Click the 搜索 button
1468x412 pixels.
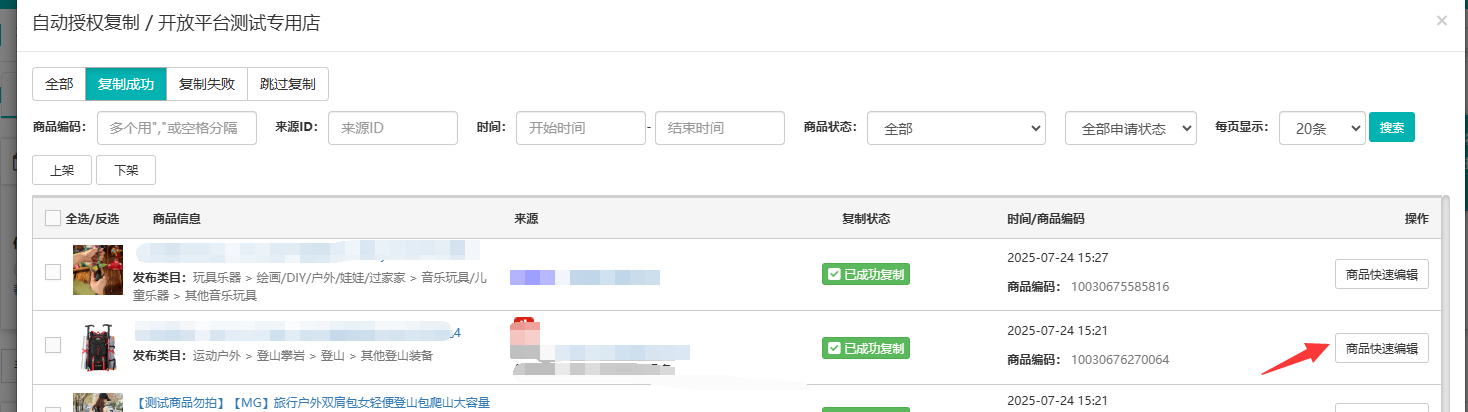tap(1391, 128)
